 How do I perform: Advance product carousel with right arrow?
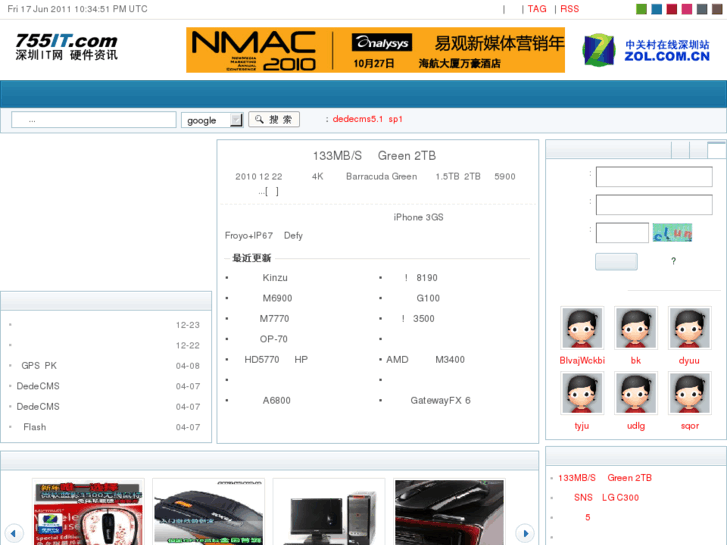tap(524, 533)
